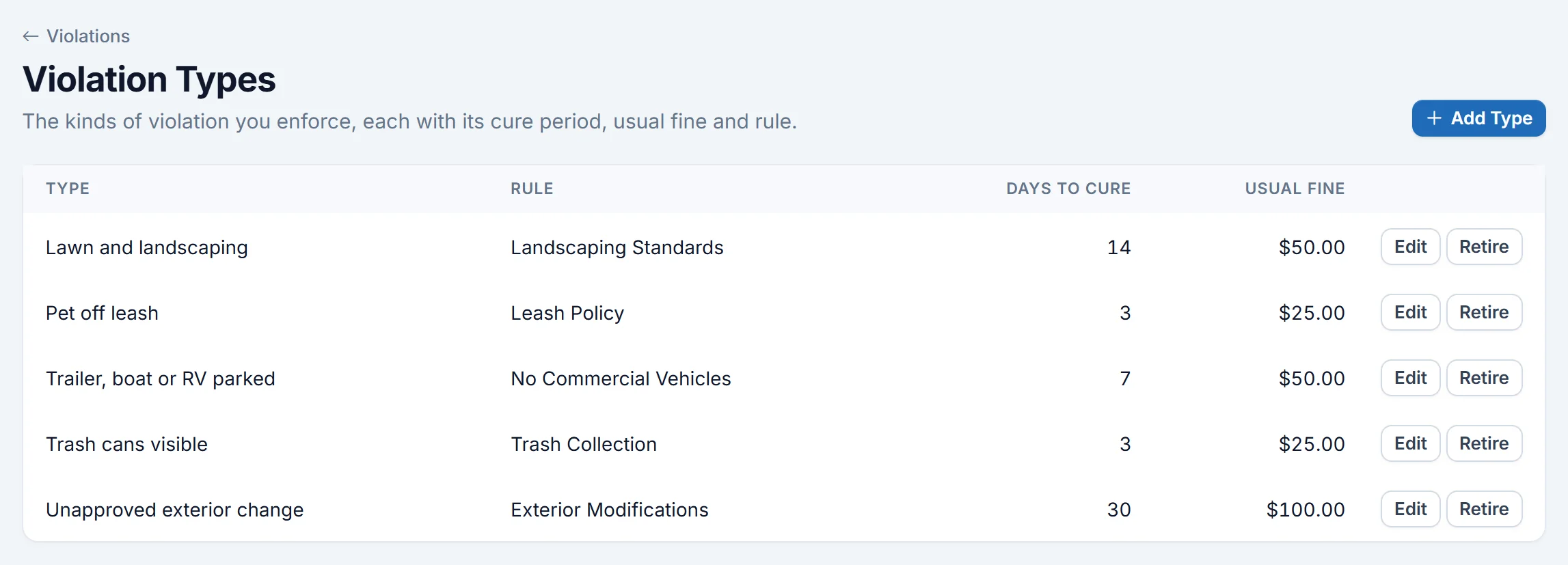Click the 30 days to cure value
This screenshot has width=1568, height=565.
tap(1119, 510)
